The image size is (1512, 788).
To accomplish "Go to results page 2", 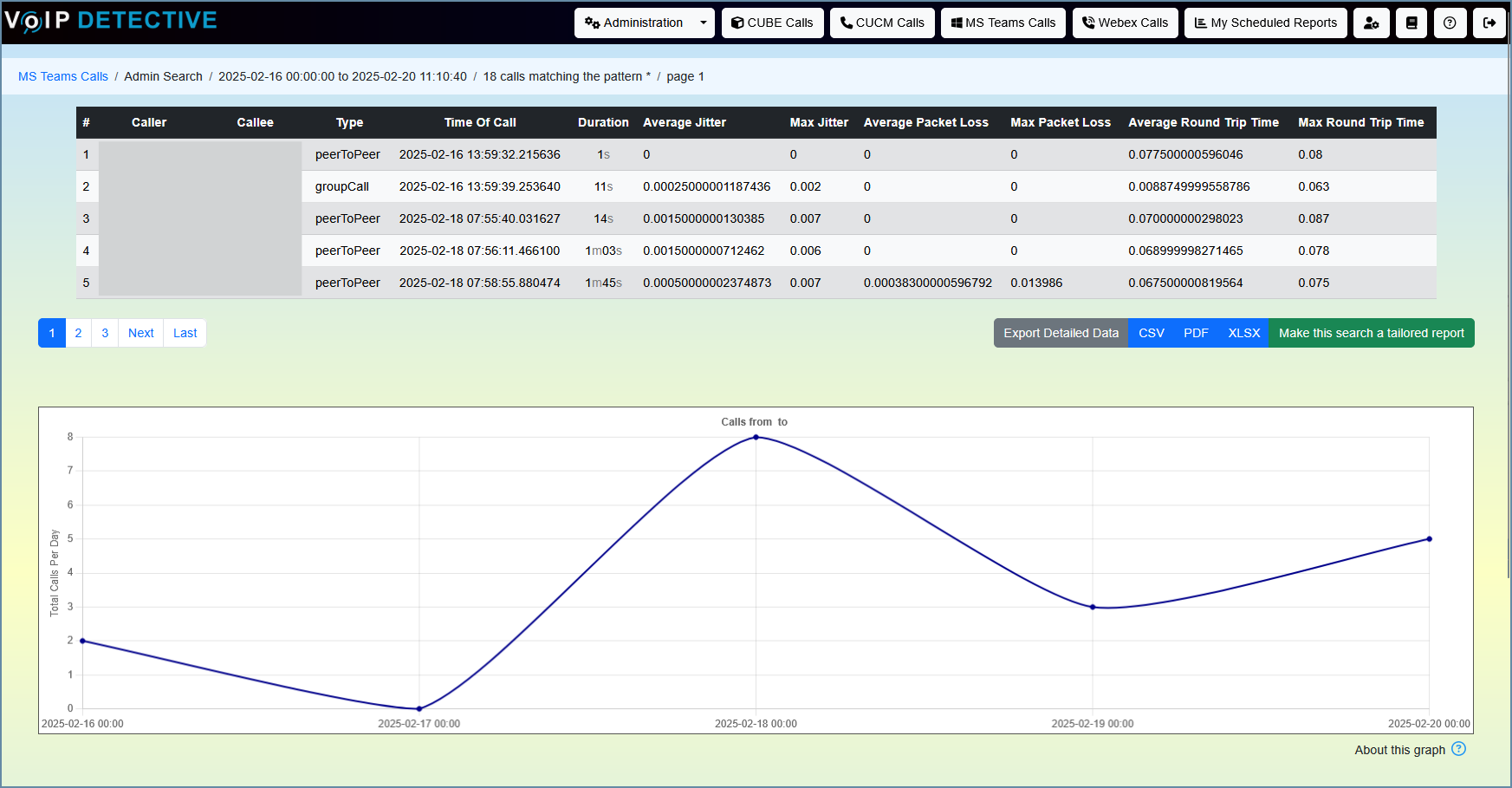I will point(78,333).
